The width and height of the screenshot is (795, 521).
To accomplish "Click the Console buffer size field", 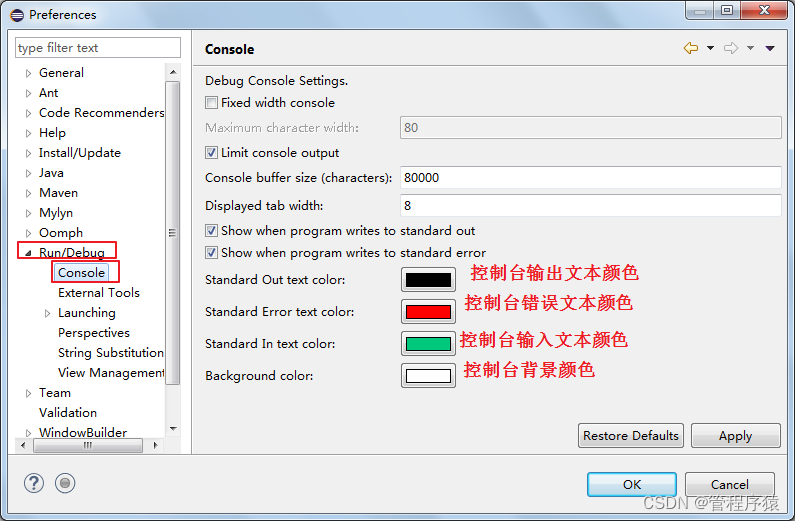I will [591, 178].
